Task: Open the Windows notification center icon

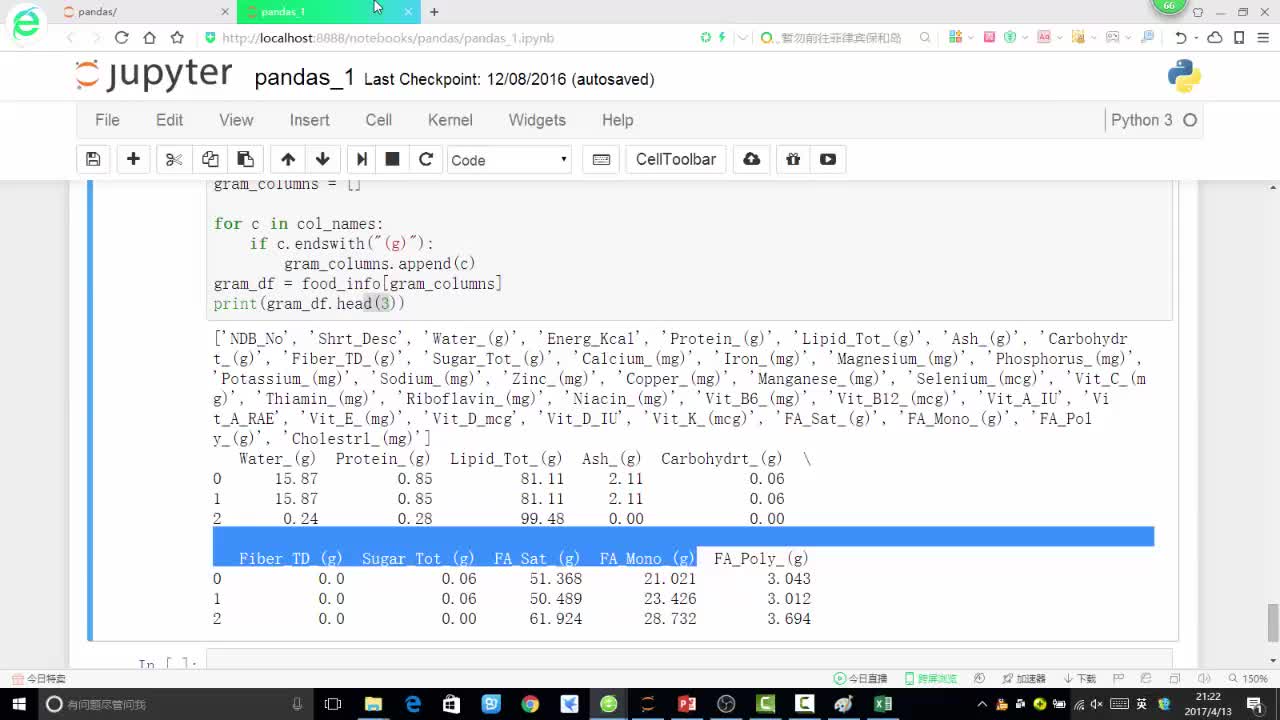Action: [1254, 704]
